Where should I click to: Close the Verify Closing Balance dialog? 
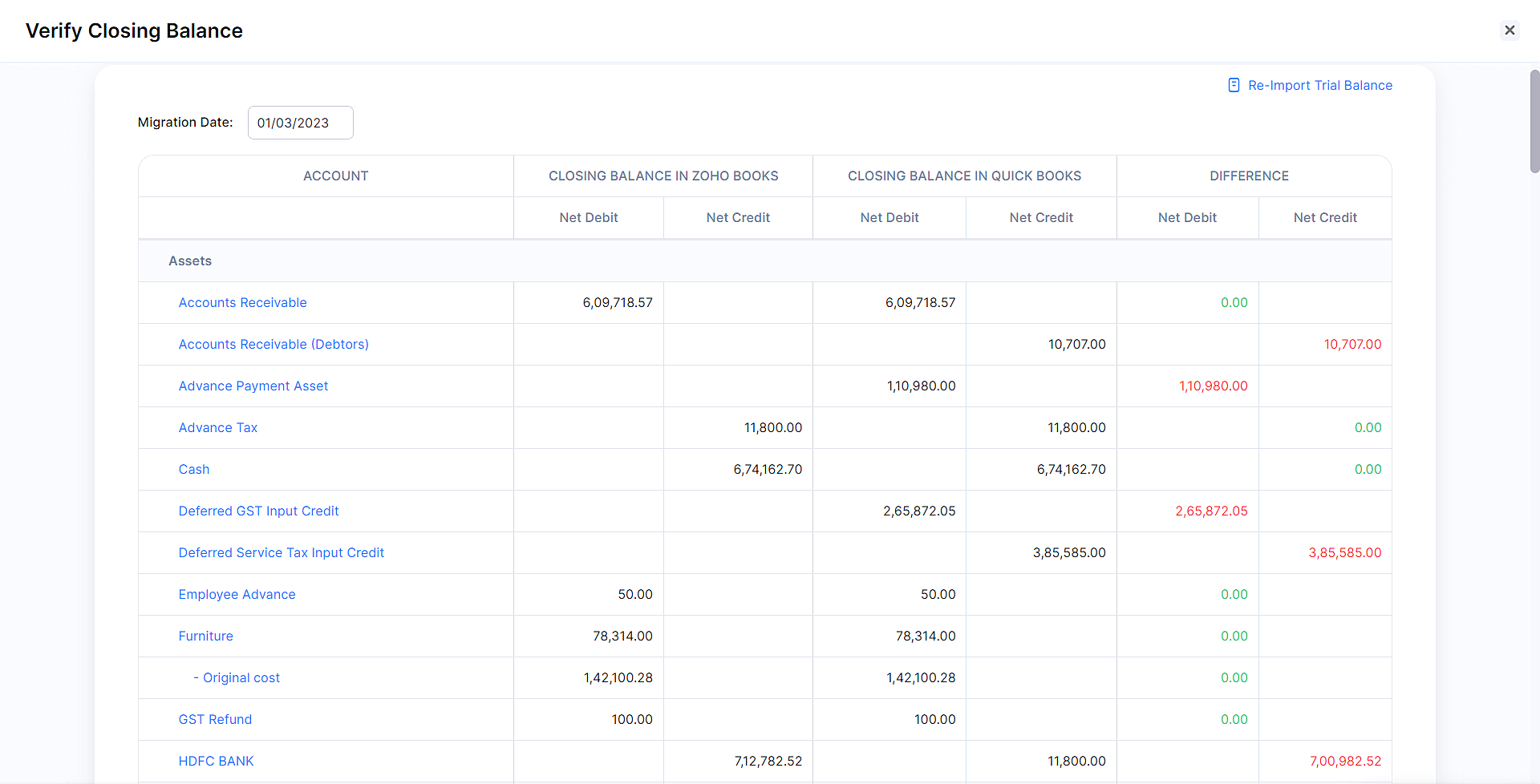click(x=1510, y=30)
